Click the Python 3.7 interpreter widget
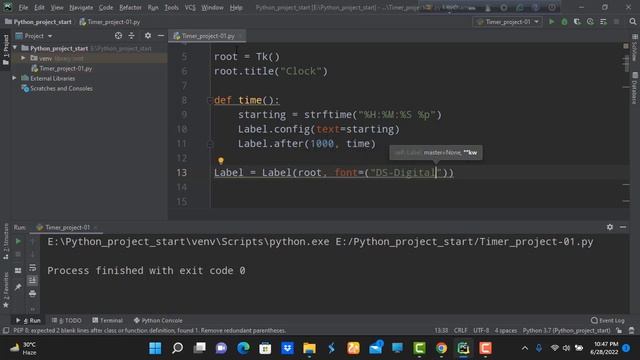Screen dimensions: 640x360 coord(567,331)
